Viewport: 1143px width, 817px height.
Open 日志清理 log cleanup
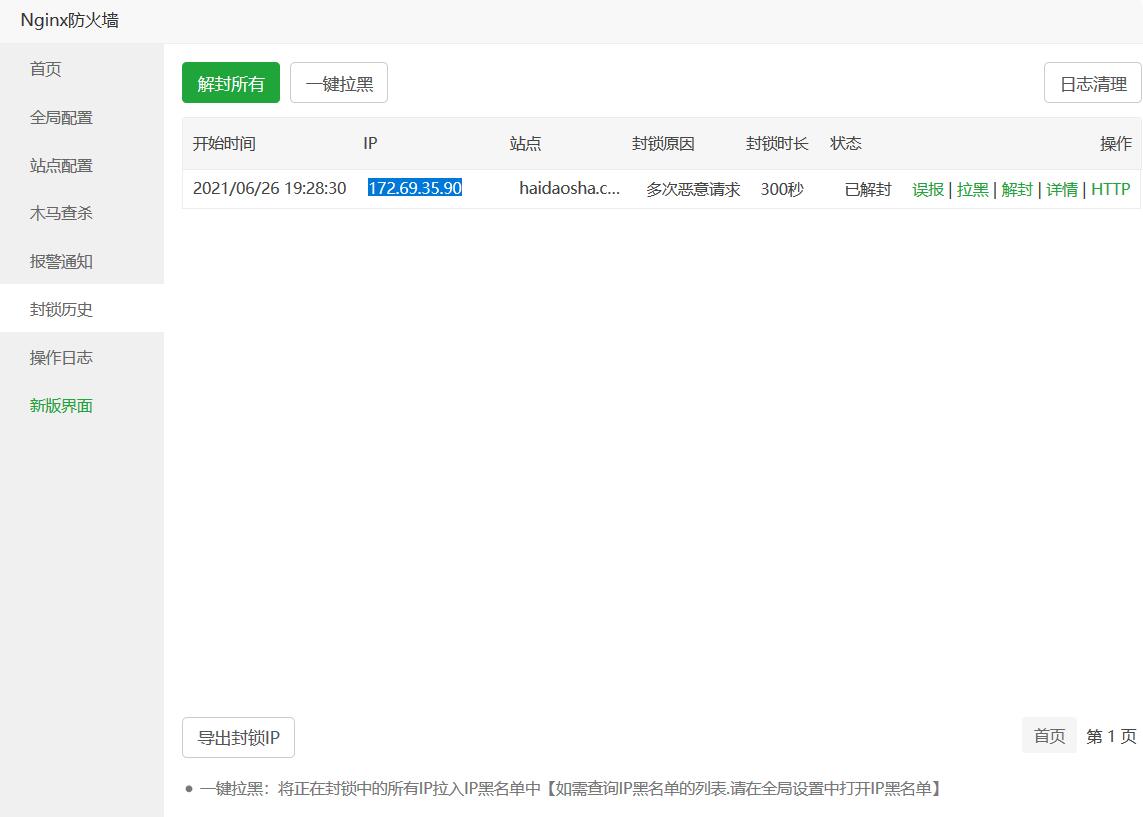pyautogui.click(x=1093, y=82)
